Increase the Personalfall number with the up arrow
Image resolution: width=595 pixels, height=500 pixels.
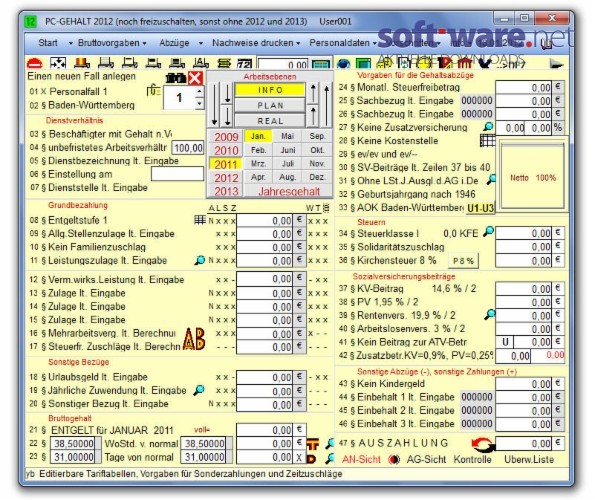[200, 91]
